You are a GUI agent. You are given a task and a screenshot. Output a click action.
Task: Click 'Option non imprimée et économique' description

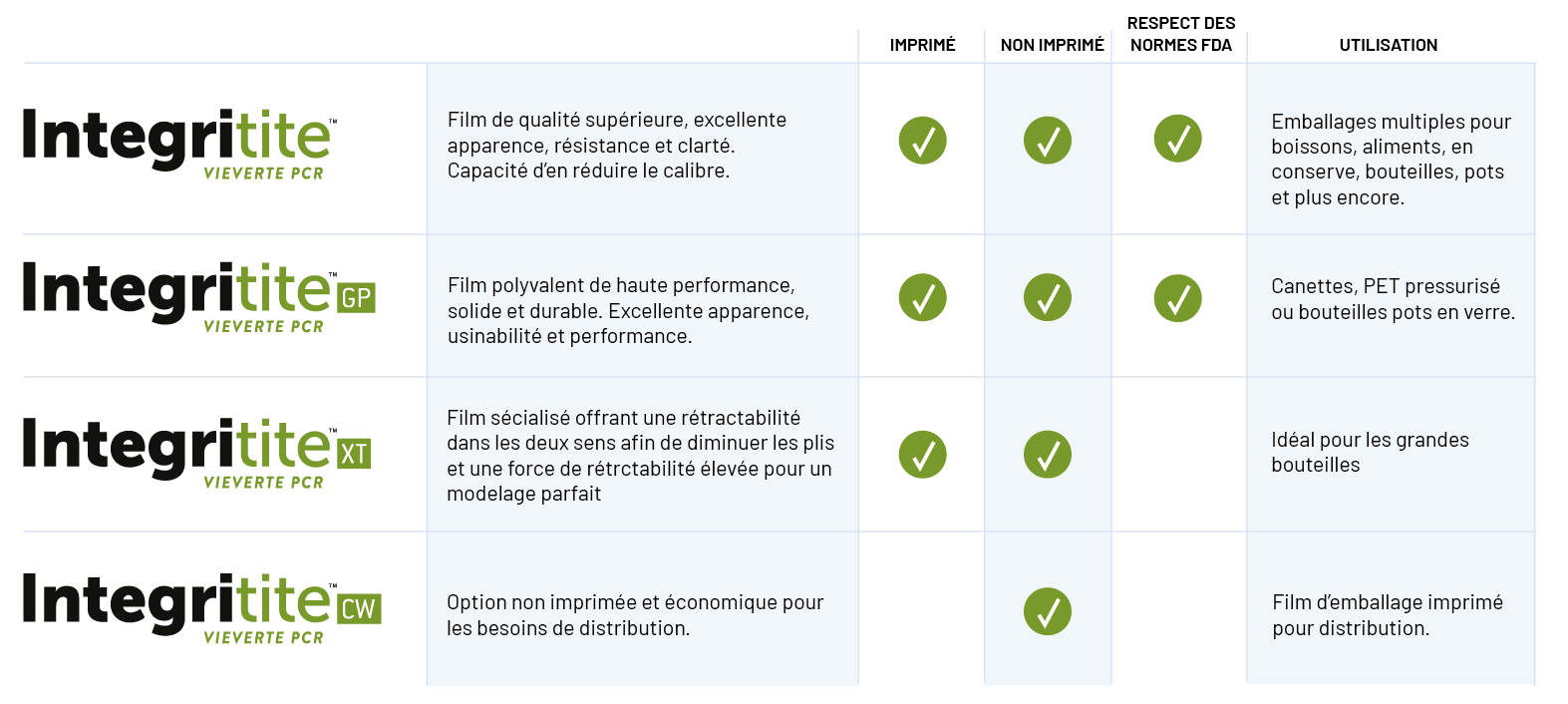635,615
